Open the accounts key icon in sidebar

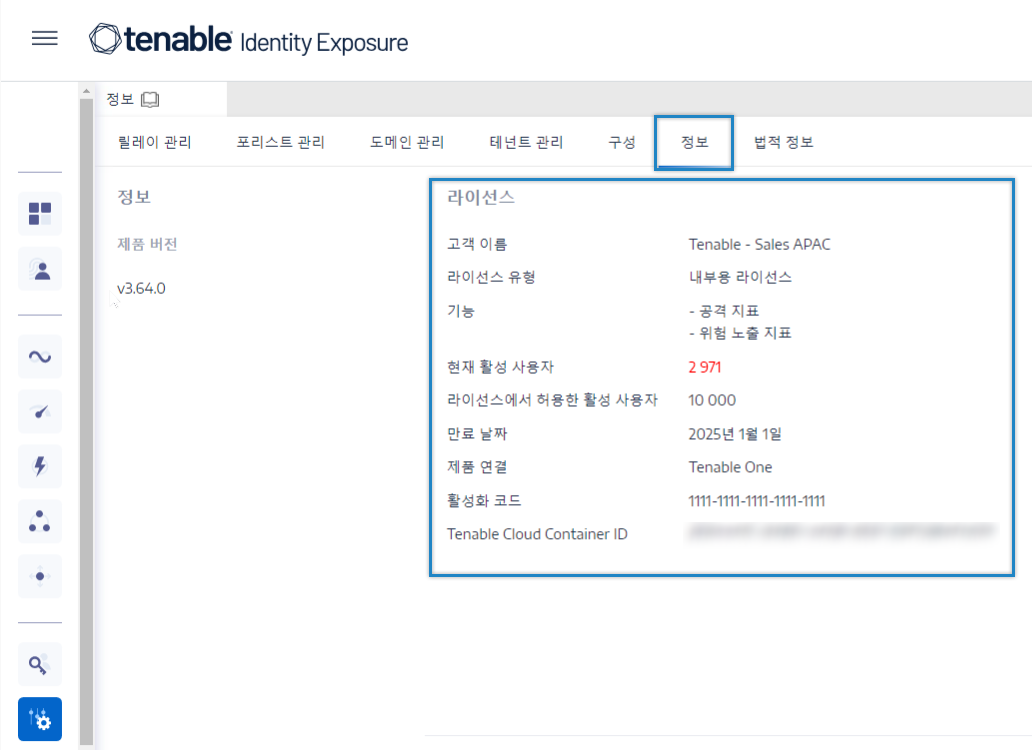point(40,664)
